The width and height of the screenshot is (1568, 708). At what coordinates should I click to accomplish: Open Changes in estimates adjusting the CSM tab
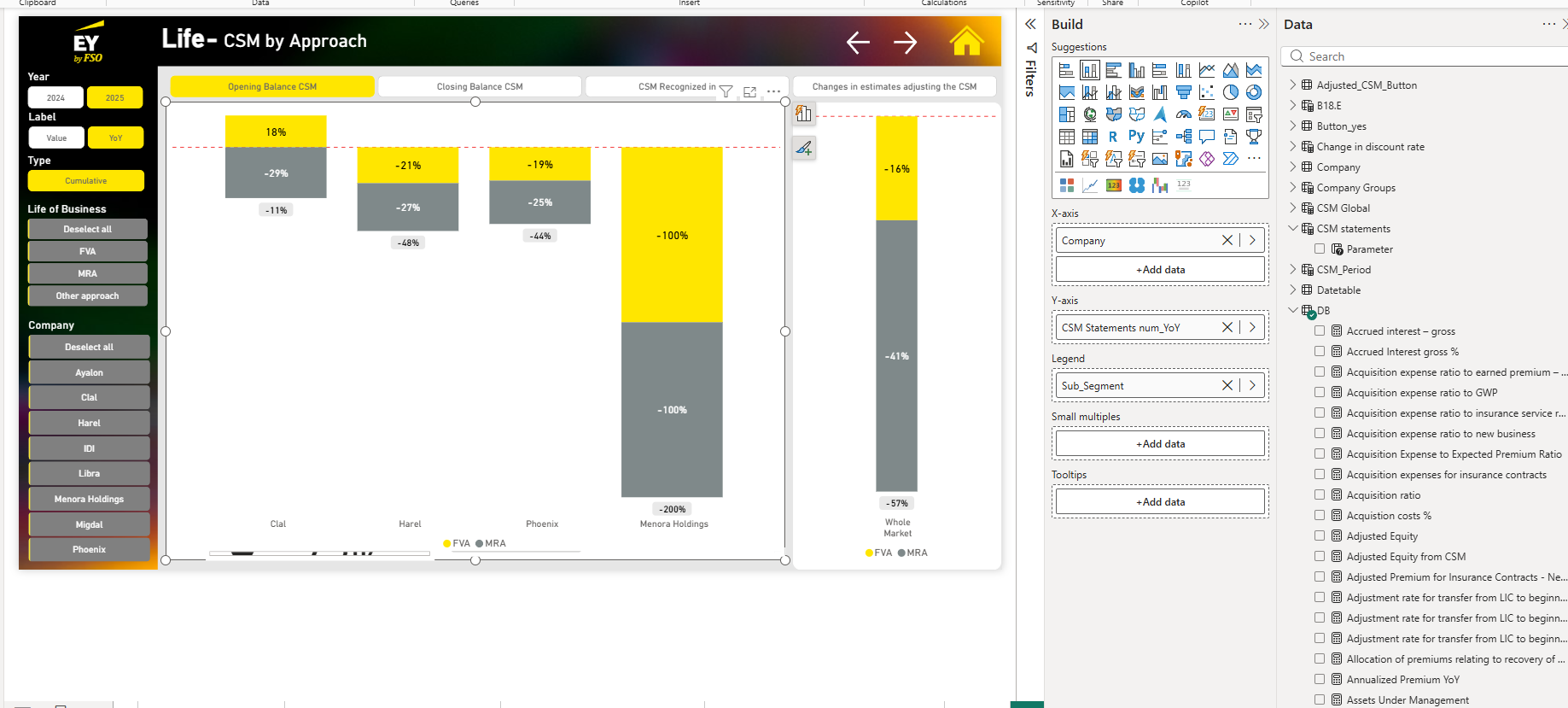tap(895, 86)
